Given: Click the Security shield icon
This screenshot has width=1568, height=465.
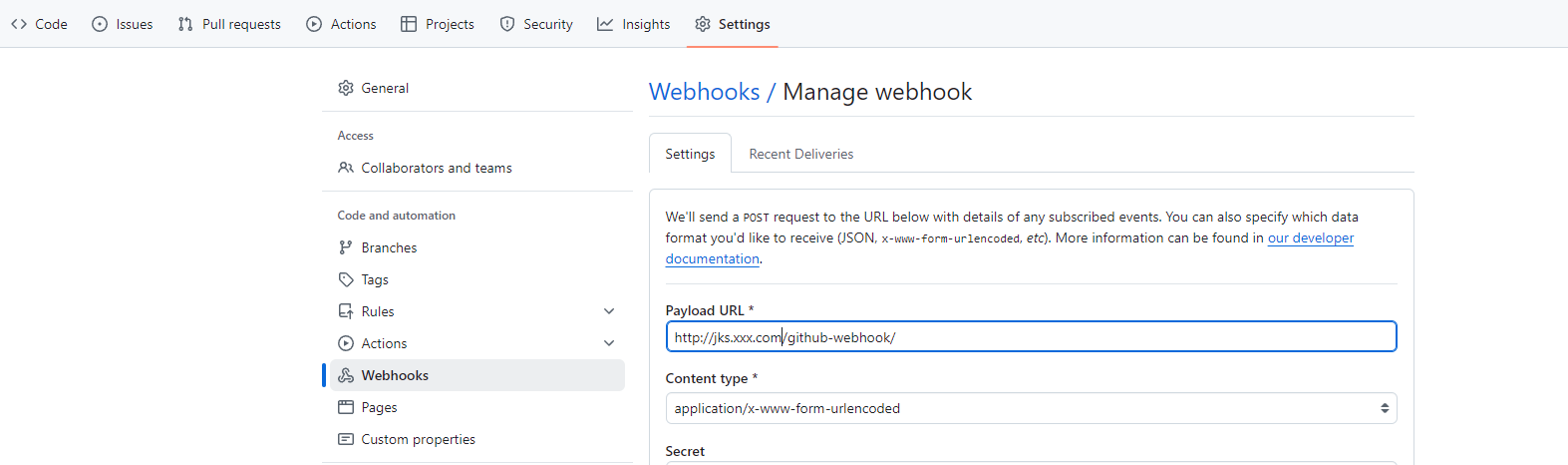Looking at the screenshot, I should (507, 24).
